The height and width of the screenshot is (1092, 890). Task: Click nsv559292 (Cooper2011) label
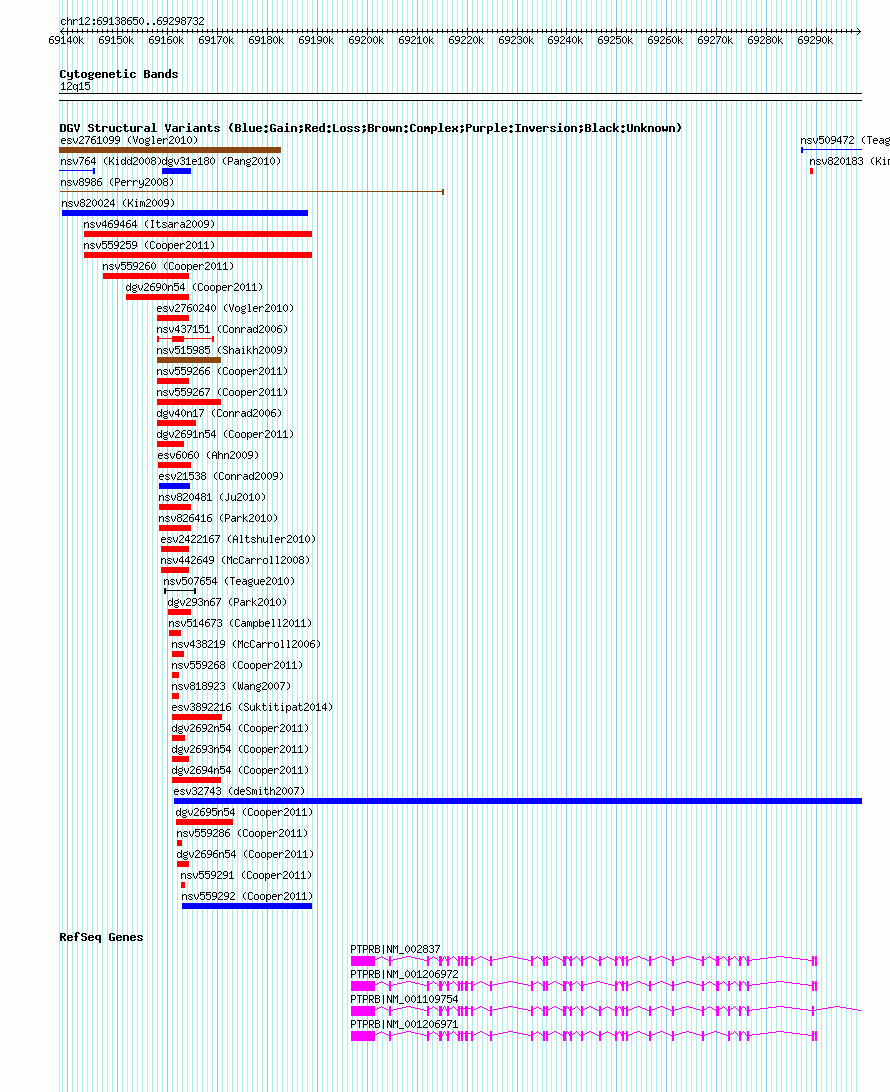pyautogui.click(x=247, y=895)
